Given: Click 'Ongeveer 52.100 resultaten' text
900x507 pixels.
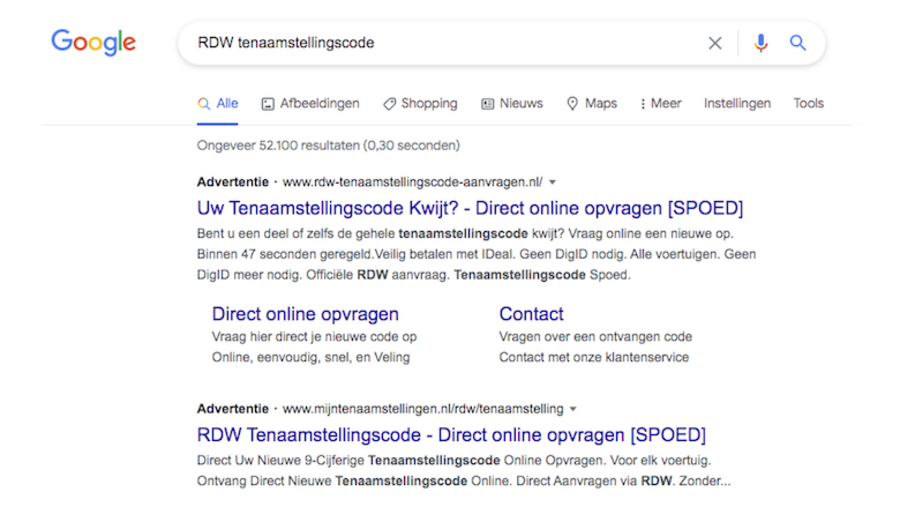Looking at the screenshot, I should coord(328,145).
